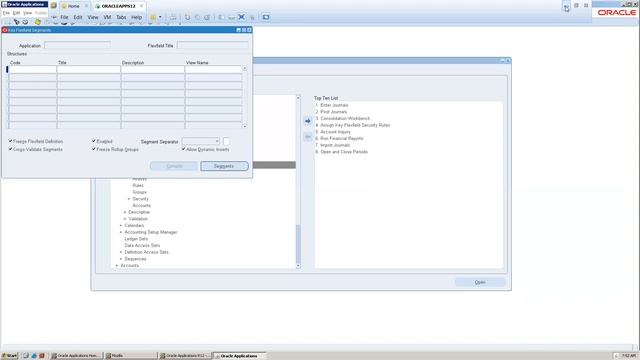
Task: Click the Compile button
Action: point(174,166)
